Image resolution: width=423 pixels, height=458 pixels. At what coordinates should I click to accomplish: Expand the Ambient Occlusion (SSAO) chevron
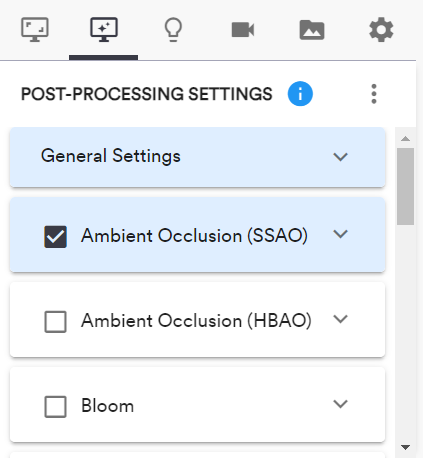point(340,234)
